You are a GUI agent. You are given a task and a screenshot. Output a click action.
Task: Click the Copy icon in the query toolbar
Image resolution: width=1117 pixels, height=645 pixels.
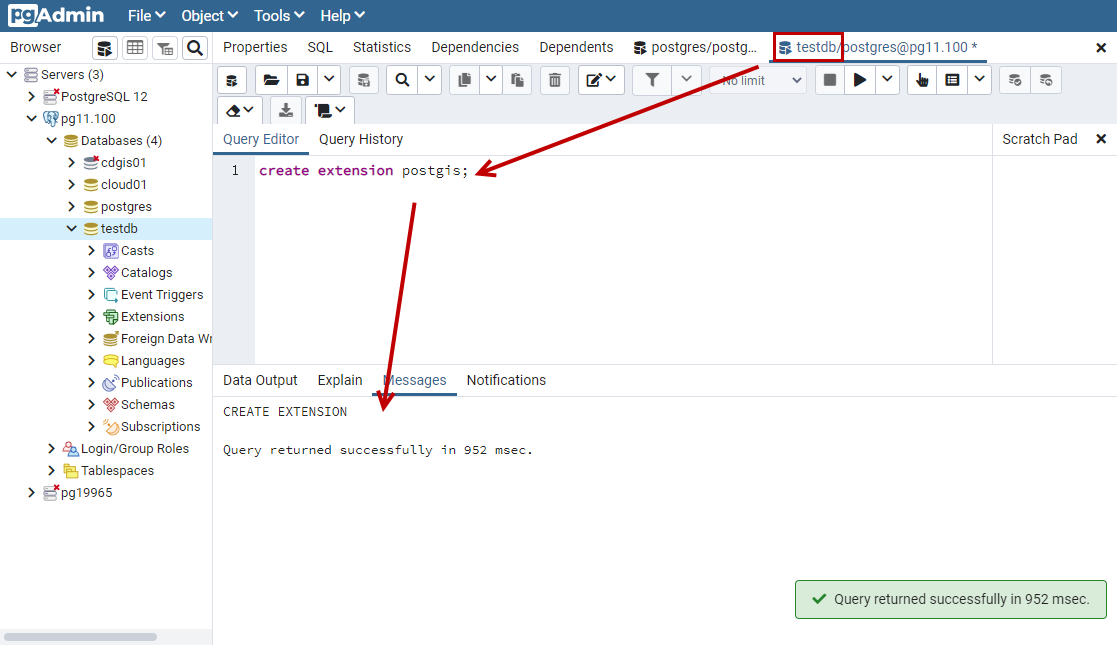(x=464, y=80)
